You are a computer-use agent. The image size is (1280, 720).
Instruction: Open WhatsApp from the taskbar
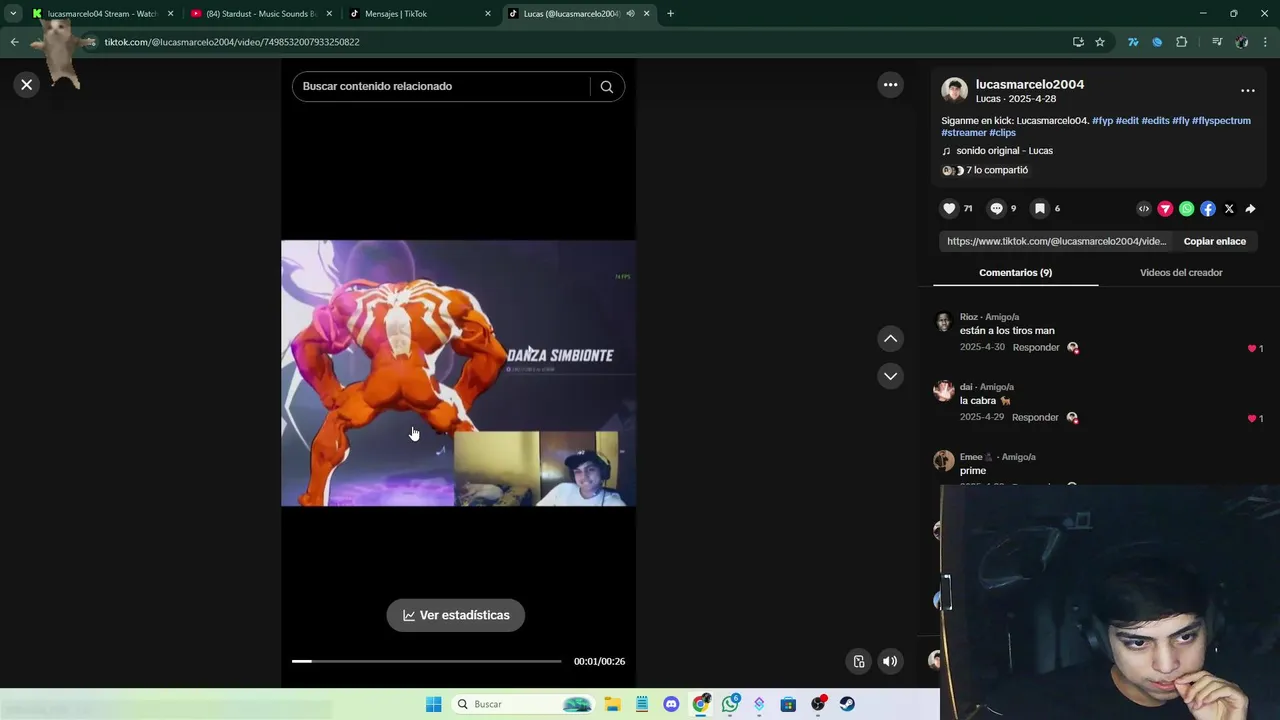coord(730,704)
